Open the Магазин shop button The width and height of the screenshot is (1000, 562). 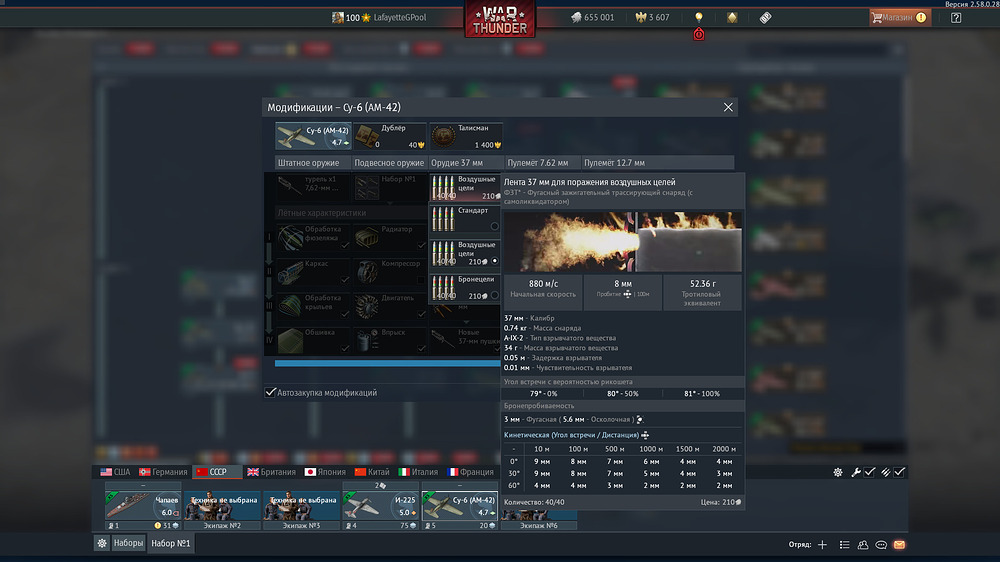tap(900, 17)
